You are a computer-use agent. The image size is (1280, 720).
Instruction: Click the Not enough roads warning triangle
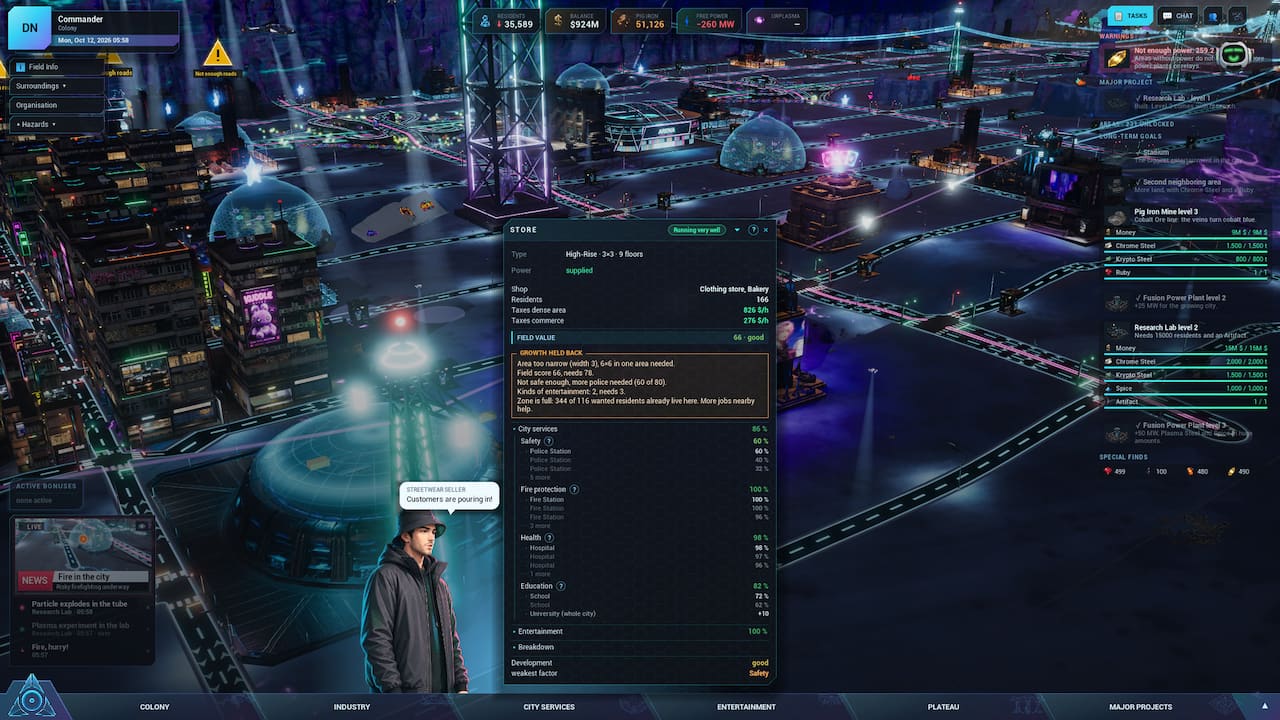(x=217, y=53)
